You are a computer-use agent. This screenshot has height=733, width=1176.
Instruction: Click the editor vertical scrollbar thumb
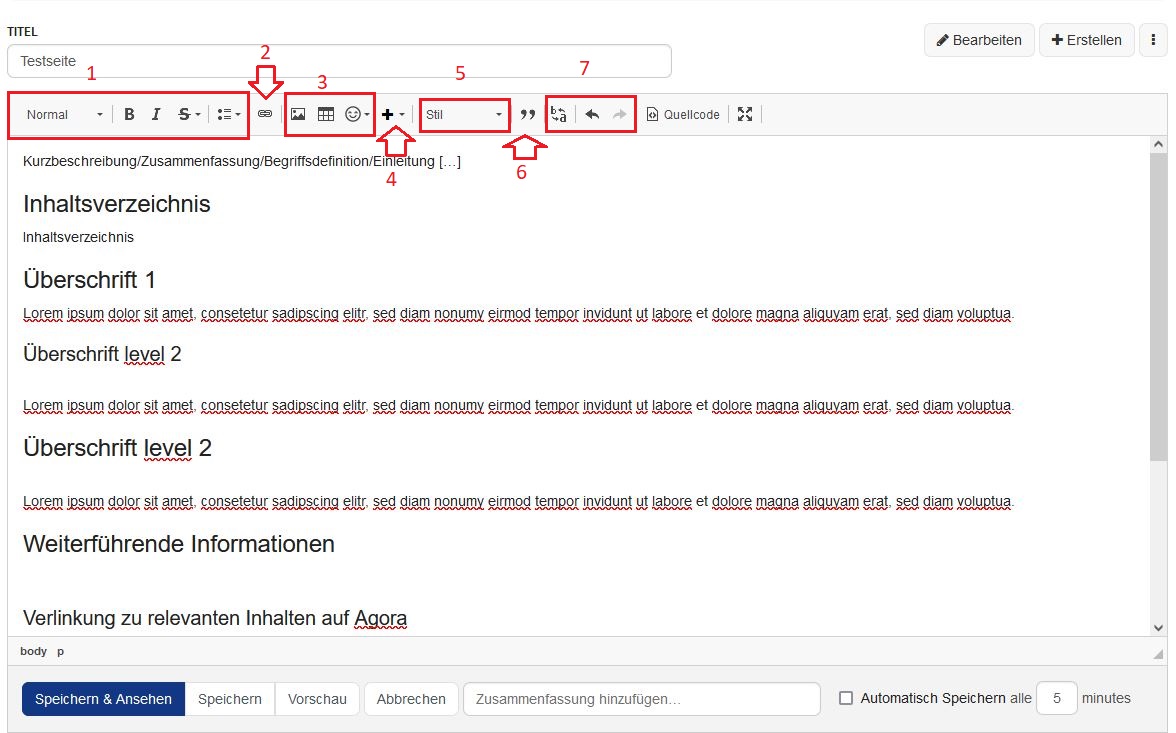click(x=1158, y=306)
